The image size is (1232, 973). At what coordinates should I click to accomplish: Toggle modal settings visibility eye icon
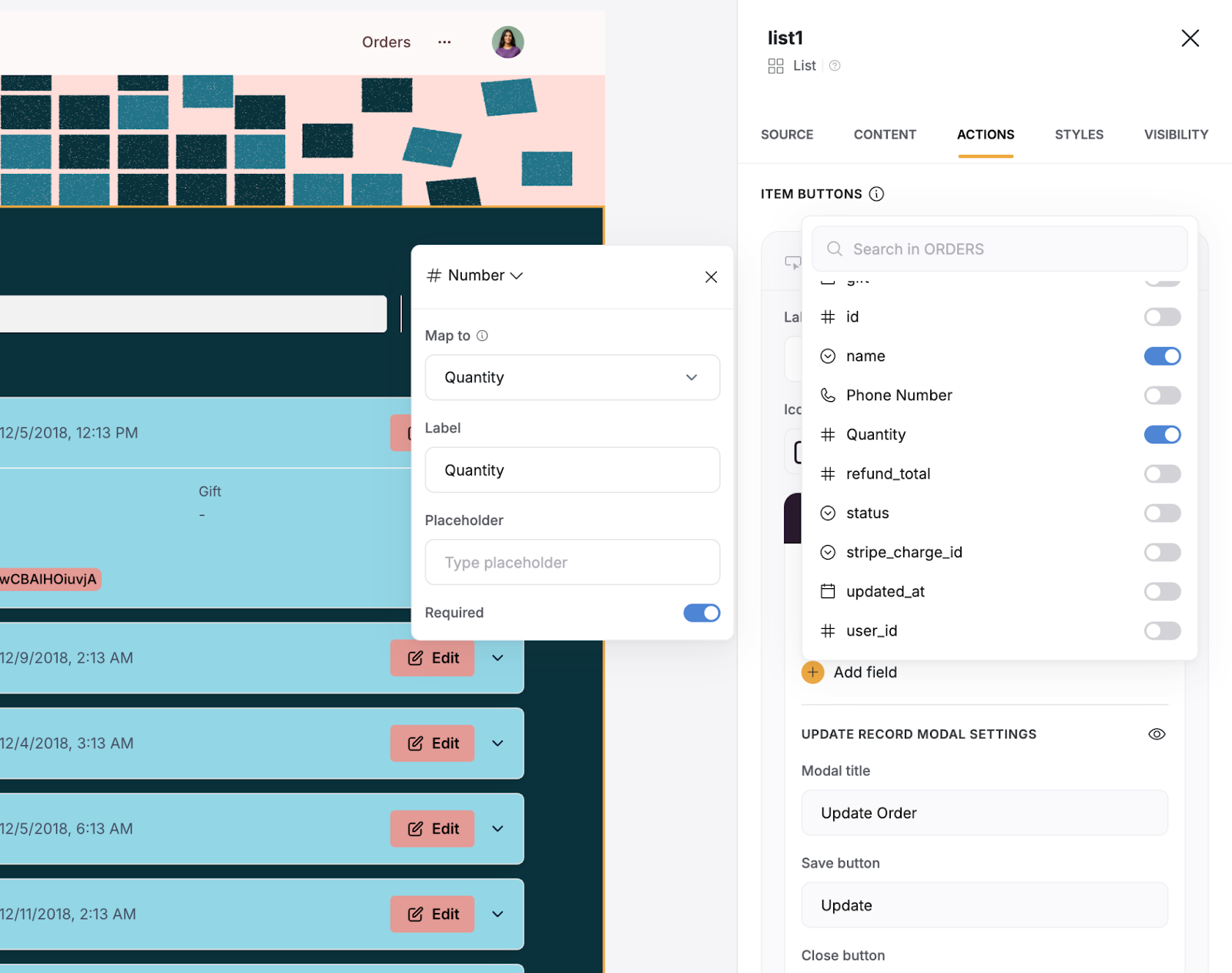click(x=1156, y=734)
